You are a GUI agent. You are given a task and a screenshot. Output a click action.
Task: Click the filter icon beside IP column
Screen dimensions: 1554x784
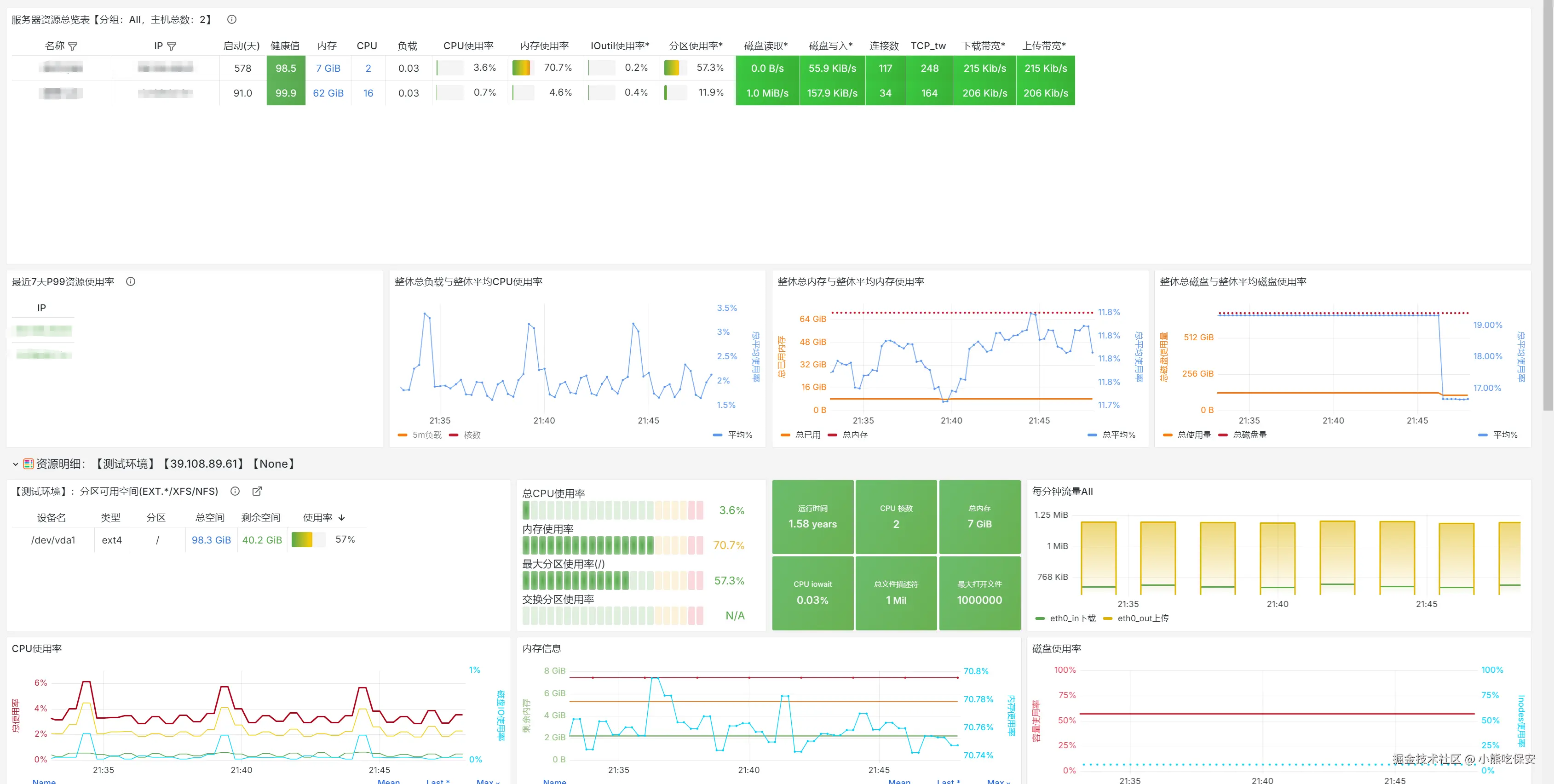[x=172, y=46]
